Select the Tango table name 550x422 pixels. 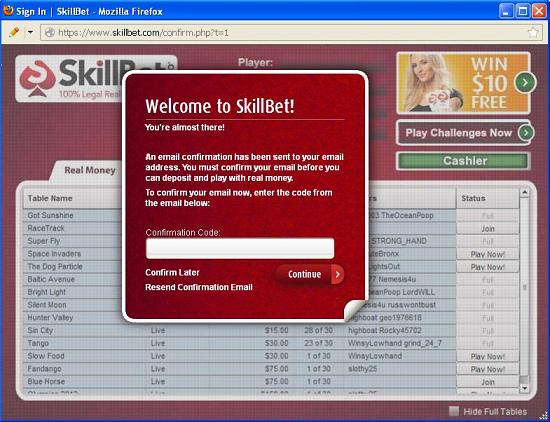point(38,343)
